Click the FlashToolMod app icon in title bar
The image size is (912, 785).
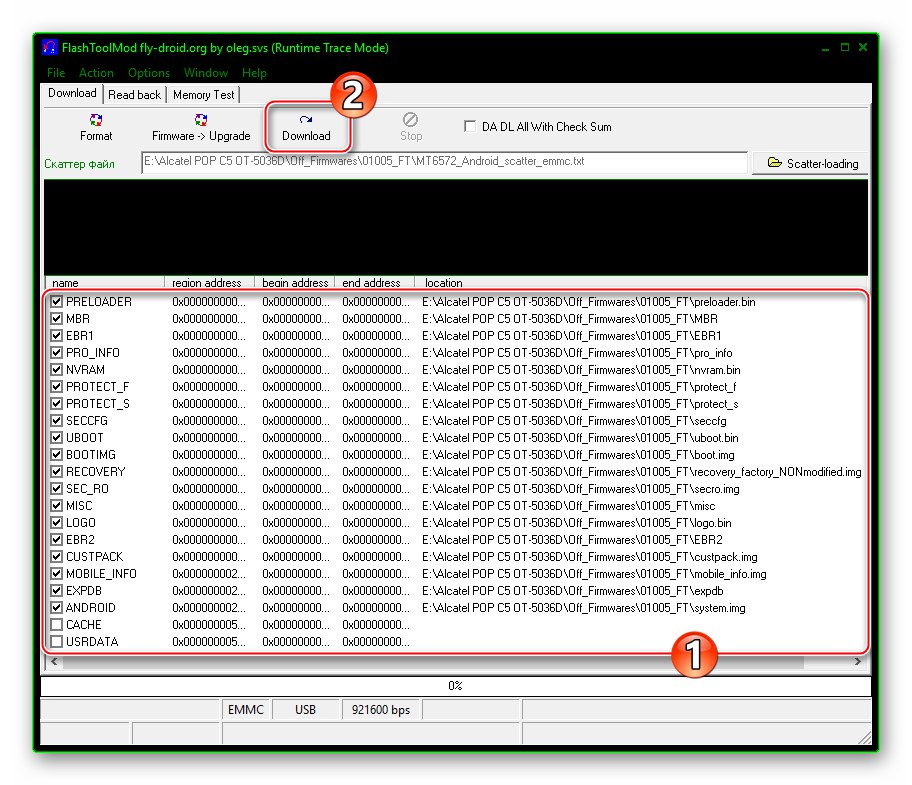(x=50, y=47)
